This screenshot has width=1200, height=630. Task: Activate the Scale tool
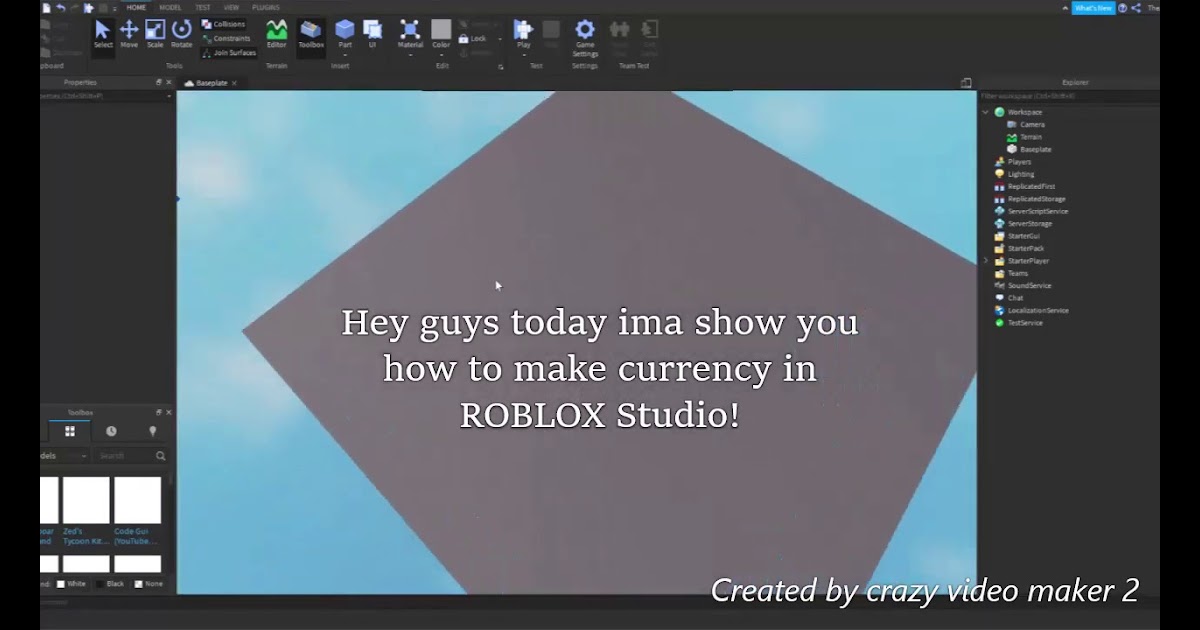pos(155,34)
